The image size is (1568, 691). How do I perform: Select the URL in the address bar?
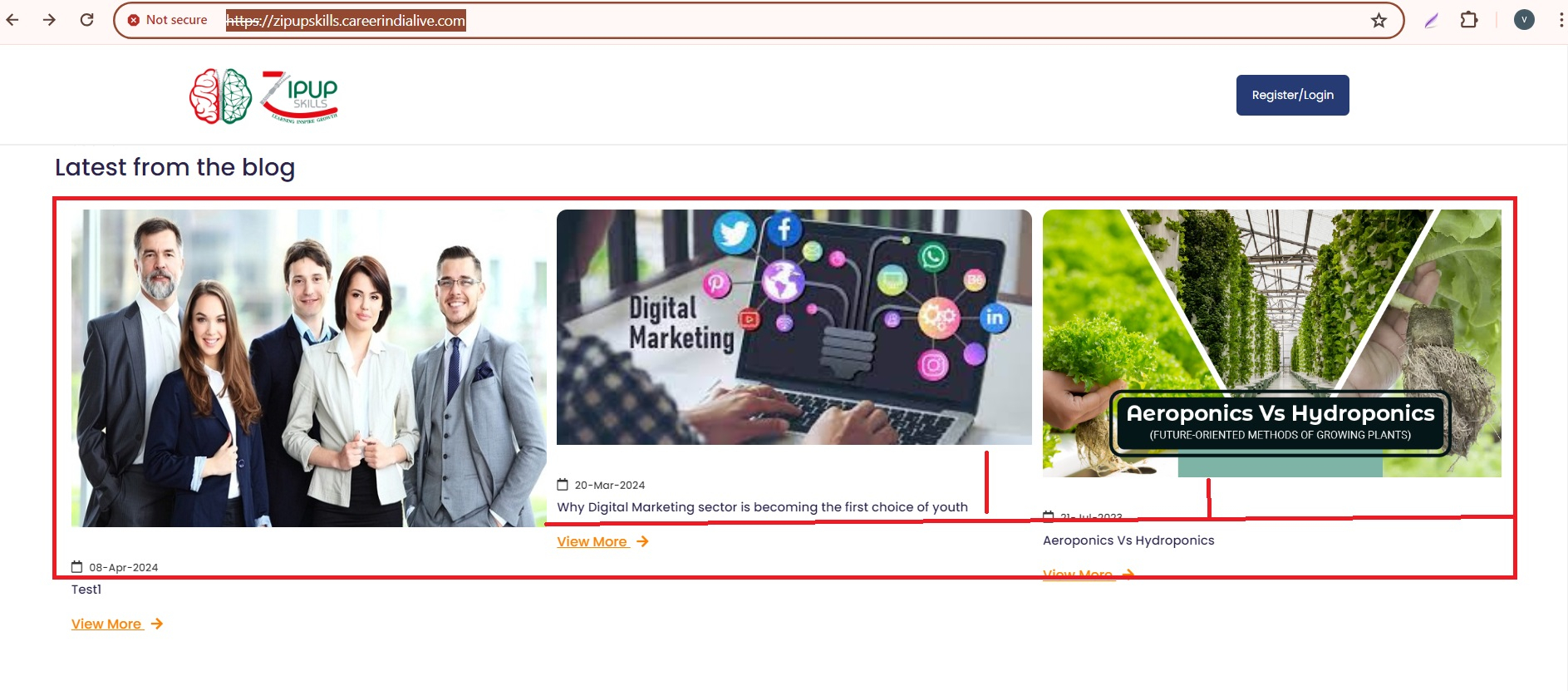tap(346, 21)
